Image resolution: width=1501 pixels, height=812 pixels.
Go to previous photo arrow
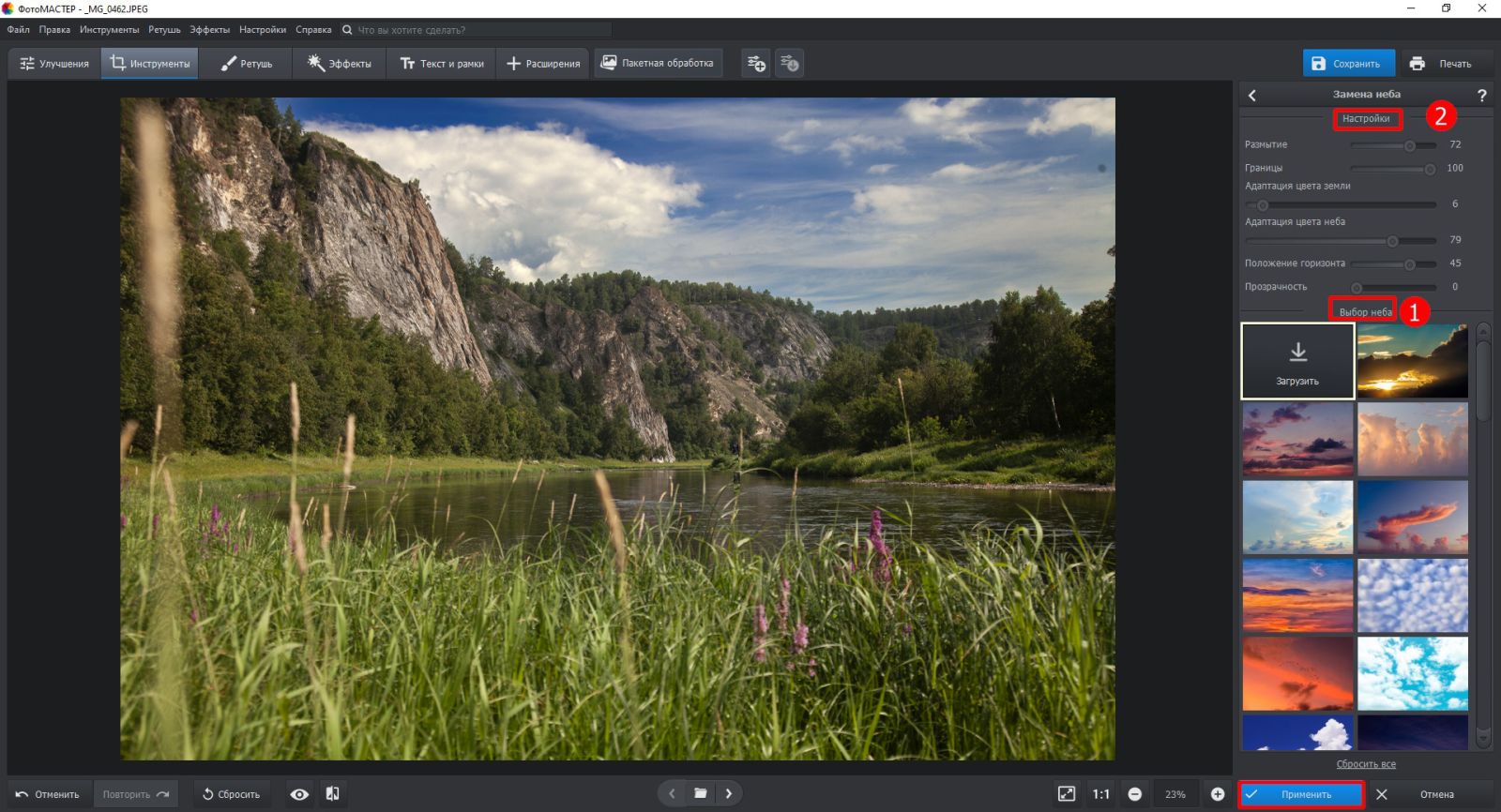672,793
